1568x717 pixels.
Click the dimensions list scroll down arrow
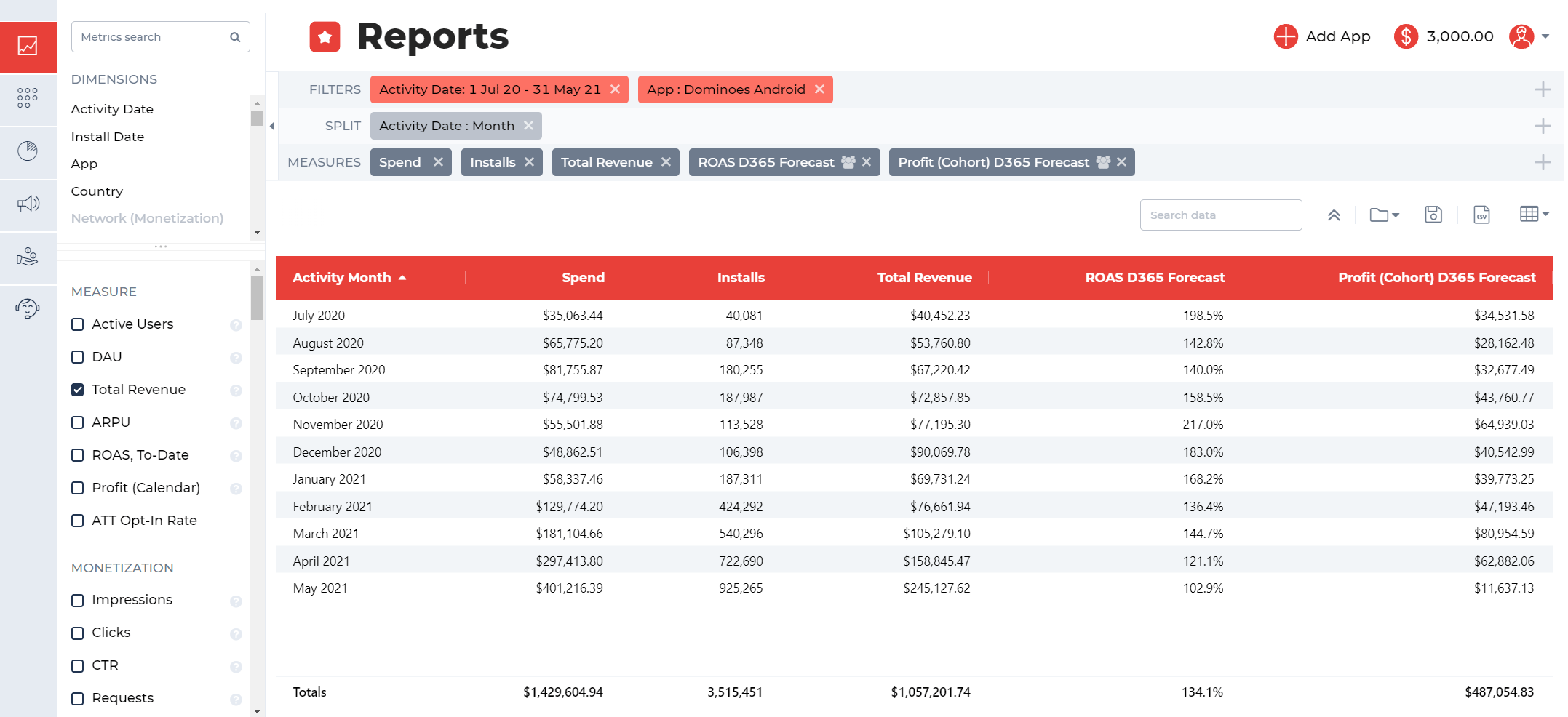(x=257, y=233)
